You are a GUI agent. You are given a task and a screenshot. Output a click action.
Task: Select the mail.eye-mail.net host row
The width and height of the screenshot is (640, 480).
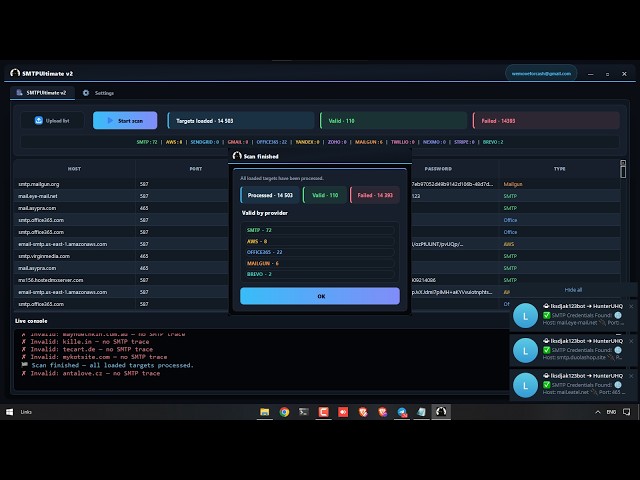click(x=317, y=196)
